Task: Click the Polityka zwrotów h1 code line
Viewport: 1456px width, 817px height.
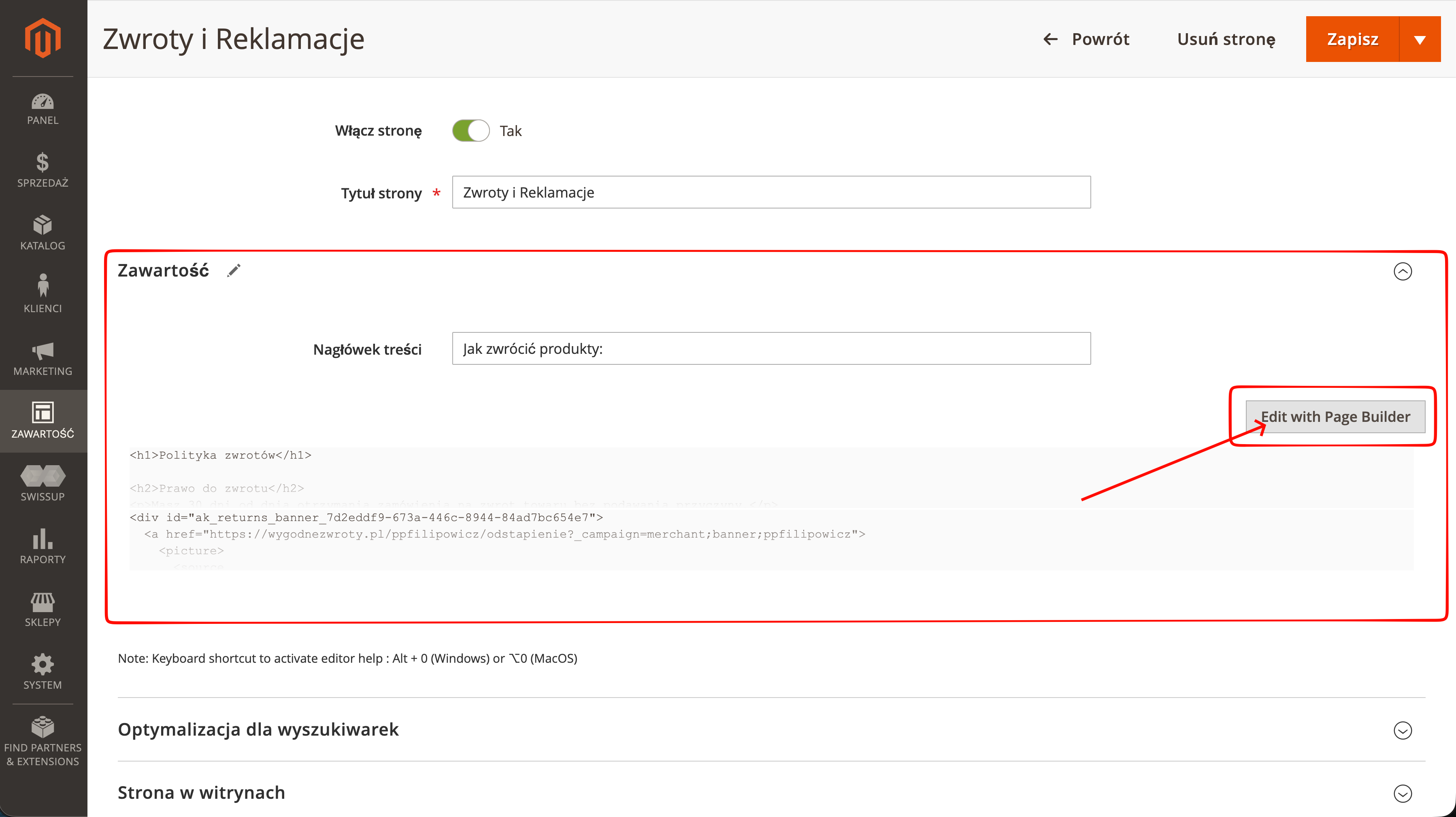Action: tap(220, 455)
